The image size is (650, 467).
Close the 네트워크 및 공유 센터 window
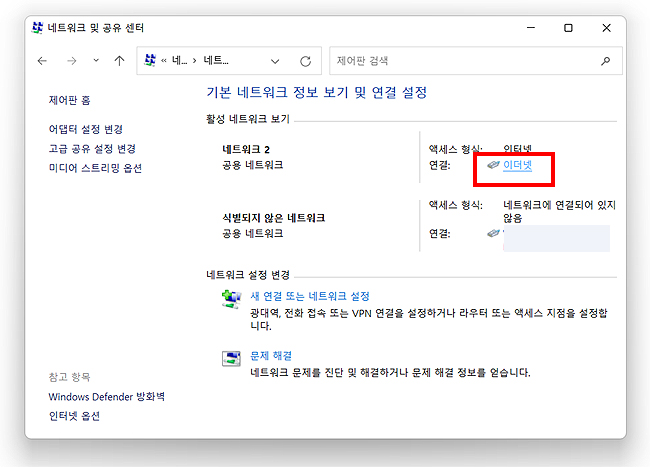(x=606, y=28)
